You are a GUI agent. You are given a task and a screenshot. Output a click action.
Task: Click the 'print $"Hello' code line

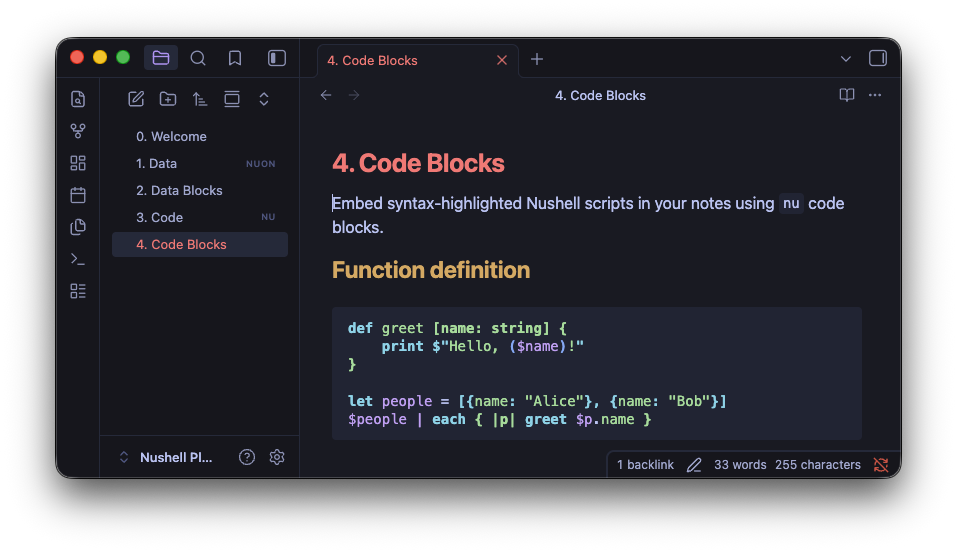pos(482,346)
